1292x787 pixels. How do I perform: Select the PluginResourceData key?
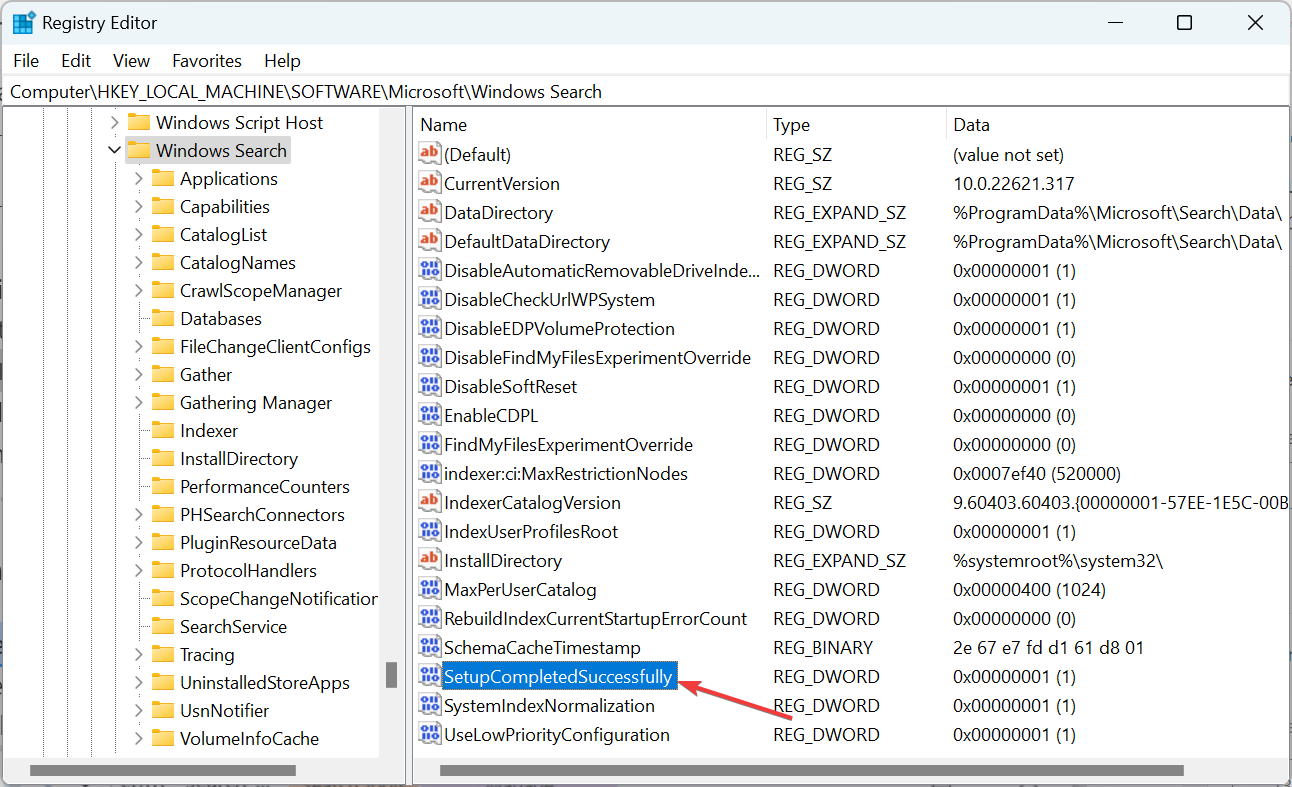[258, 542]
